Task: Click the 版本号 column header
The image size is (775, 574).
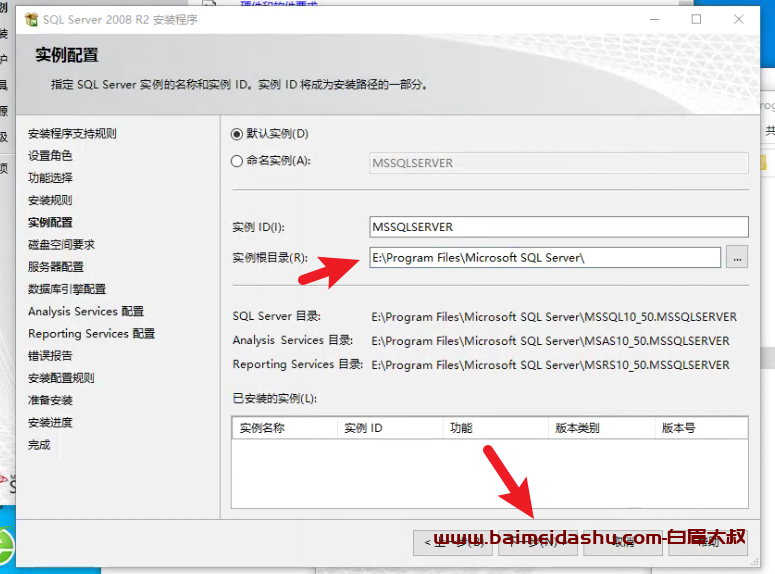Action: tap(701, 428)
